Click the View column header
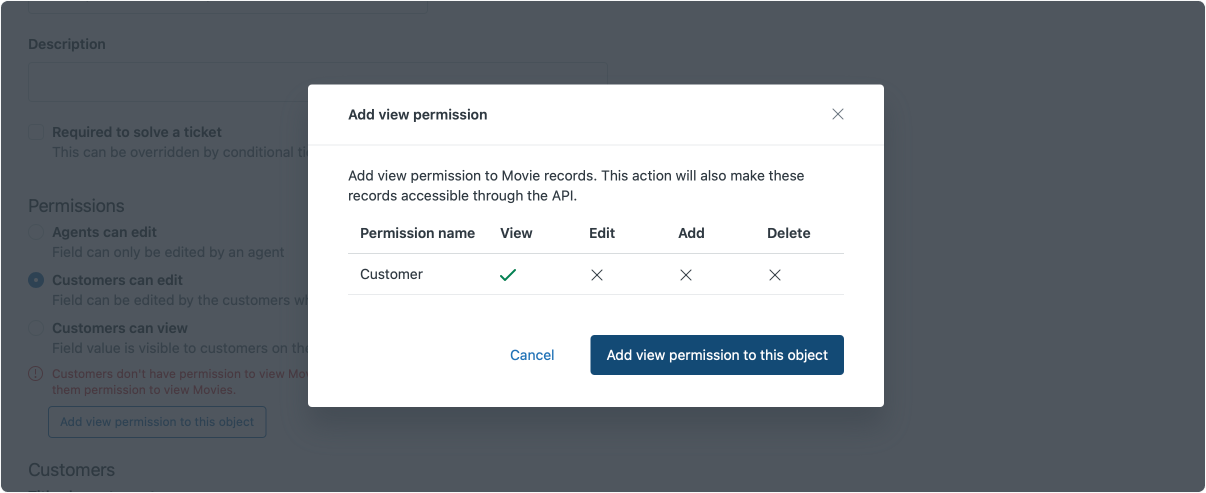This screenshot has width=1206, height=493. pos(516,233)
